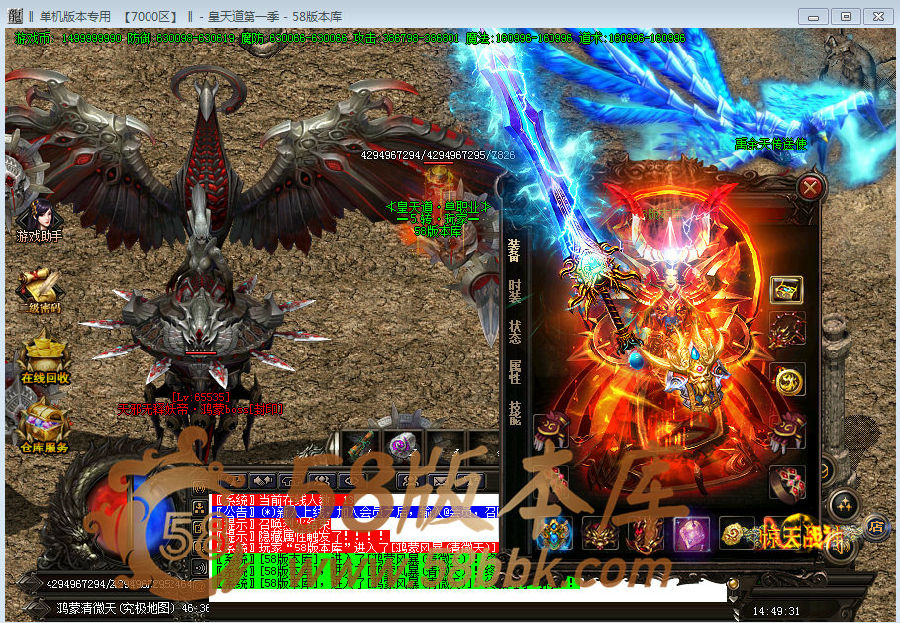Switch to the 状态 status tab
This screenshot has height=623, width=900.
coord(514,331)
